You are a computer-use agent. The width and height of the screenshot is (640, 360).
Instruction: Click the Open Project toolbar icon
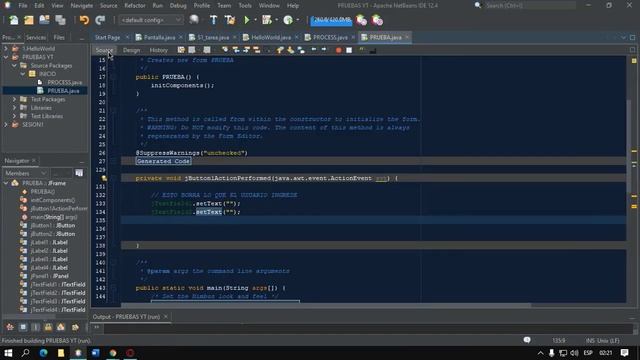44,20
